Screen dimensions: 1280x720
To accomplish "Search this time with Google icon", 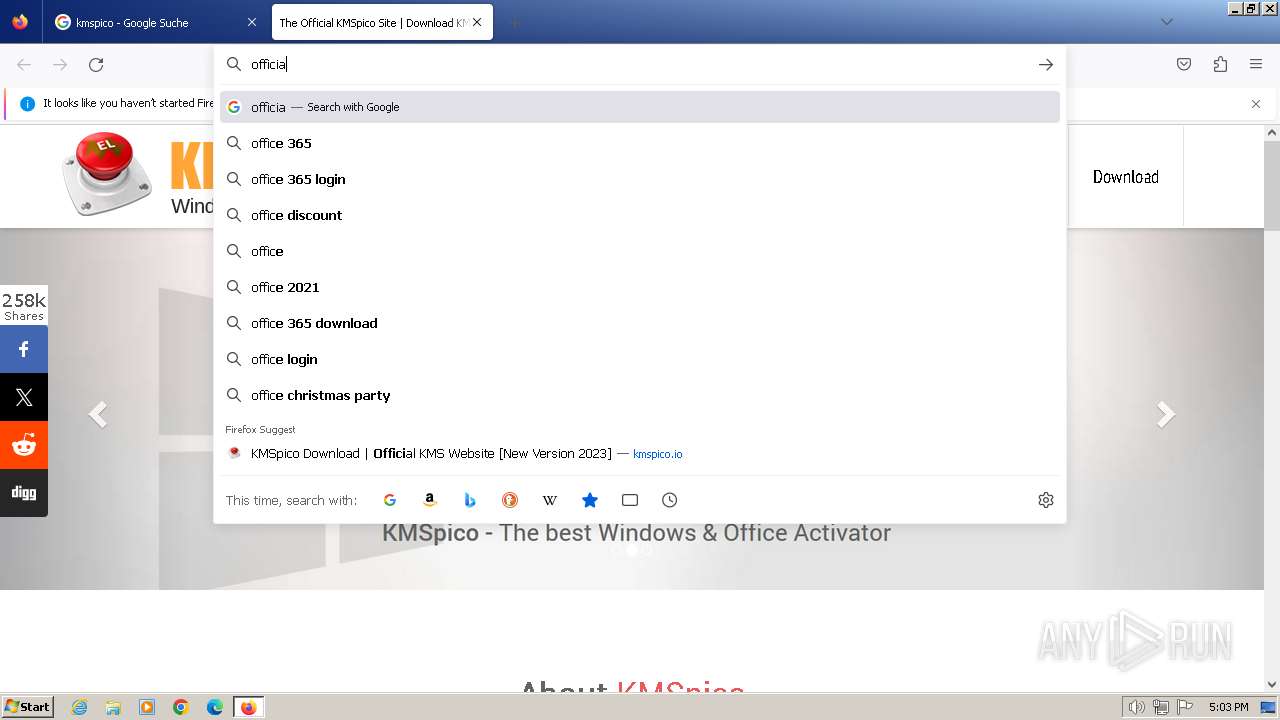I will click(390, 500).
